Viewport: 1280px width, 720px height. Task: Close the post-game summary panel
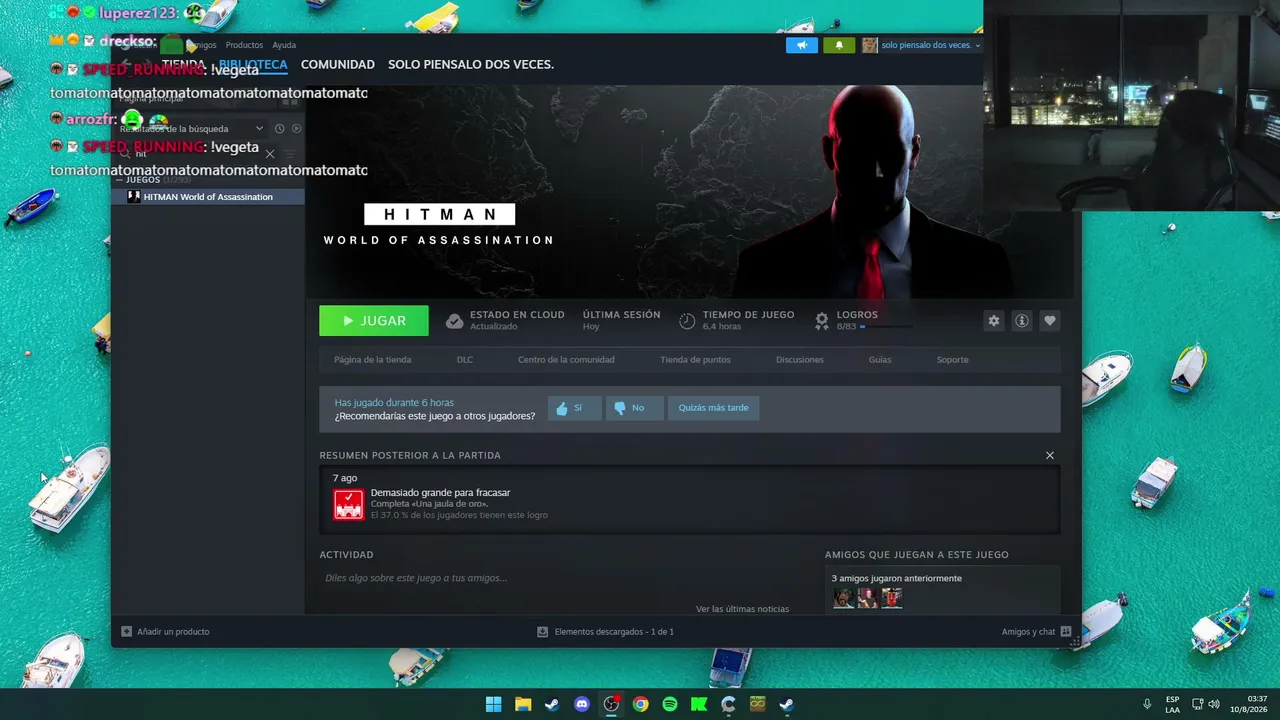tap(1050, 455)
